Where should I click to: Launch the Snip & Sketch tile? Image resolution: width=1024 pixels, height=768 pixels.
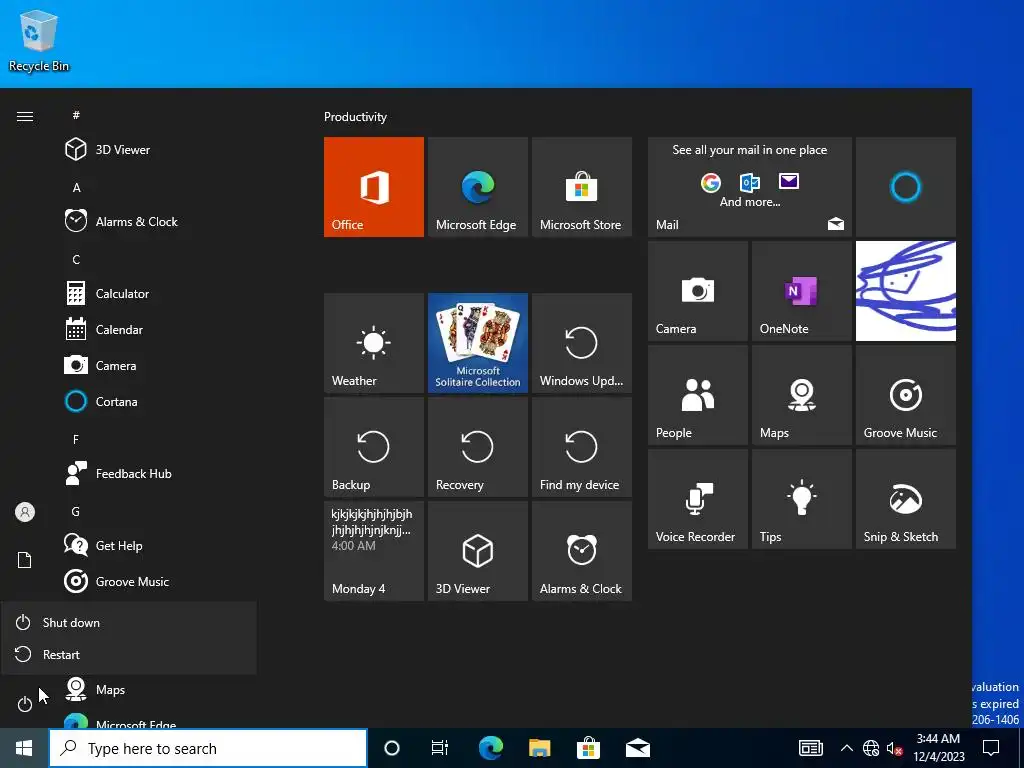click(x=905, y=498)
